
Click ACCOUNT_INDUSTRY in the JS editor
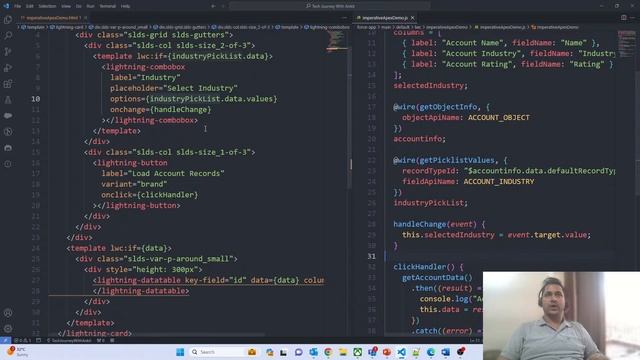point(499,182)
